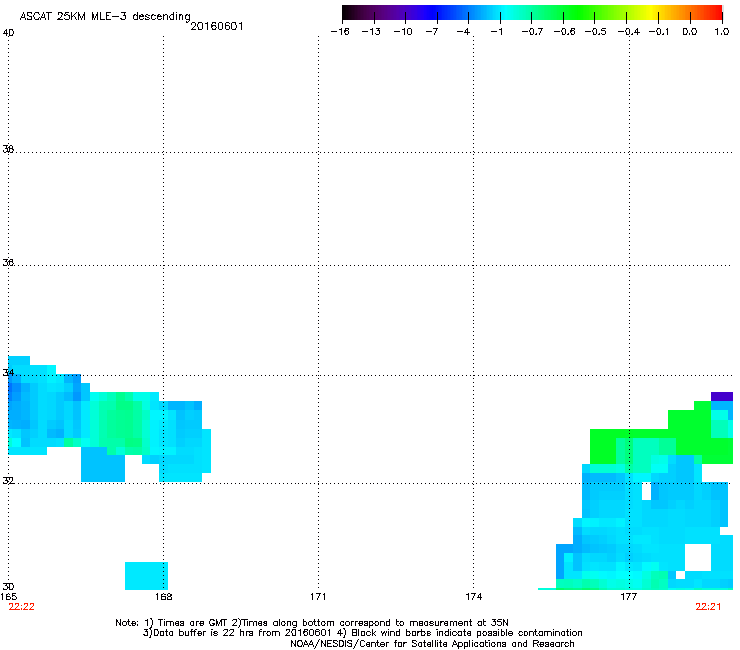The image size is (740, 650).
Task: Click the latitude label 36
Action: tap(8, 262)
